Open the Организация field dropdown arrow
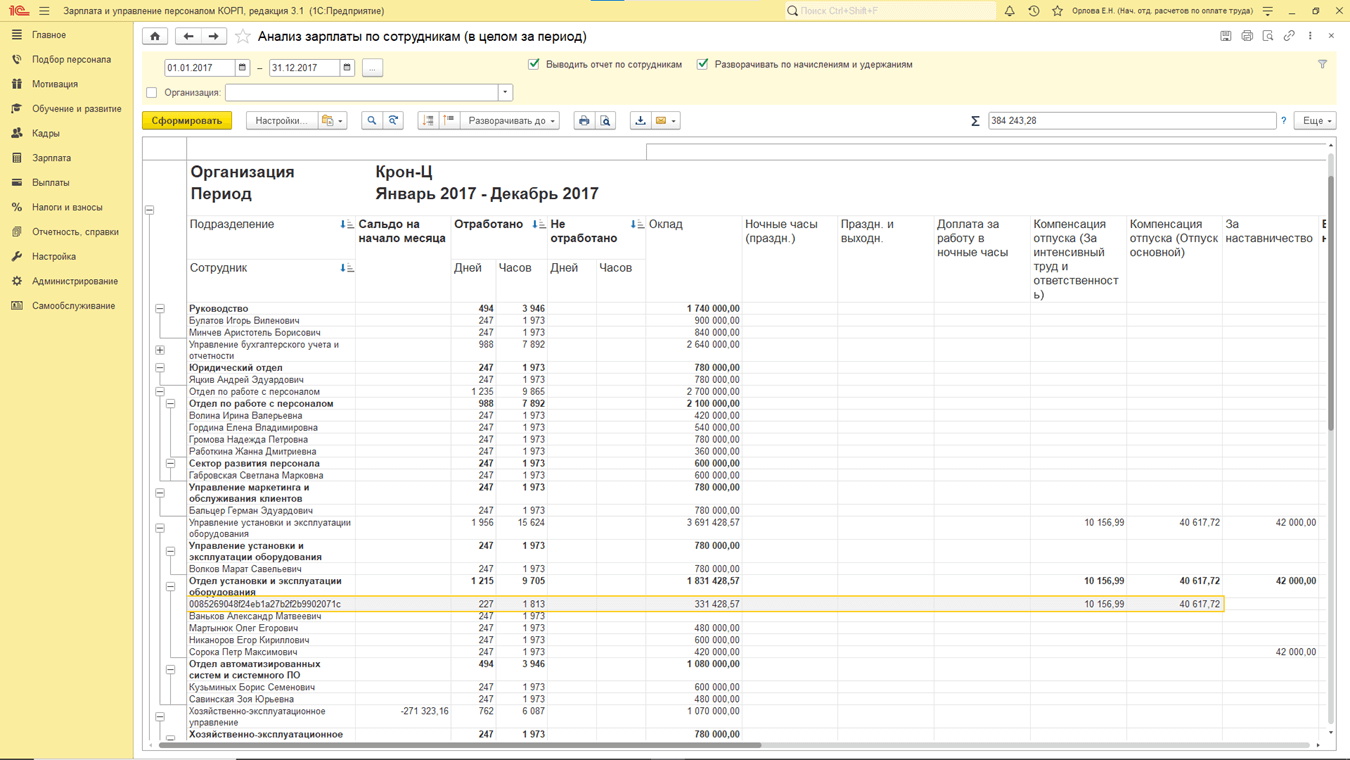This screenshot has height=760, width=1350. [505, 93]
